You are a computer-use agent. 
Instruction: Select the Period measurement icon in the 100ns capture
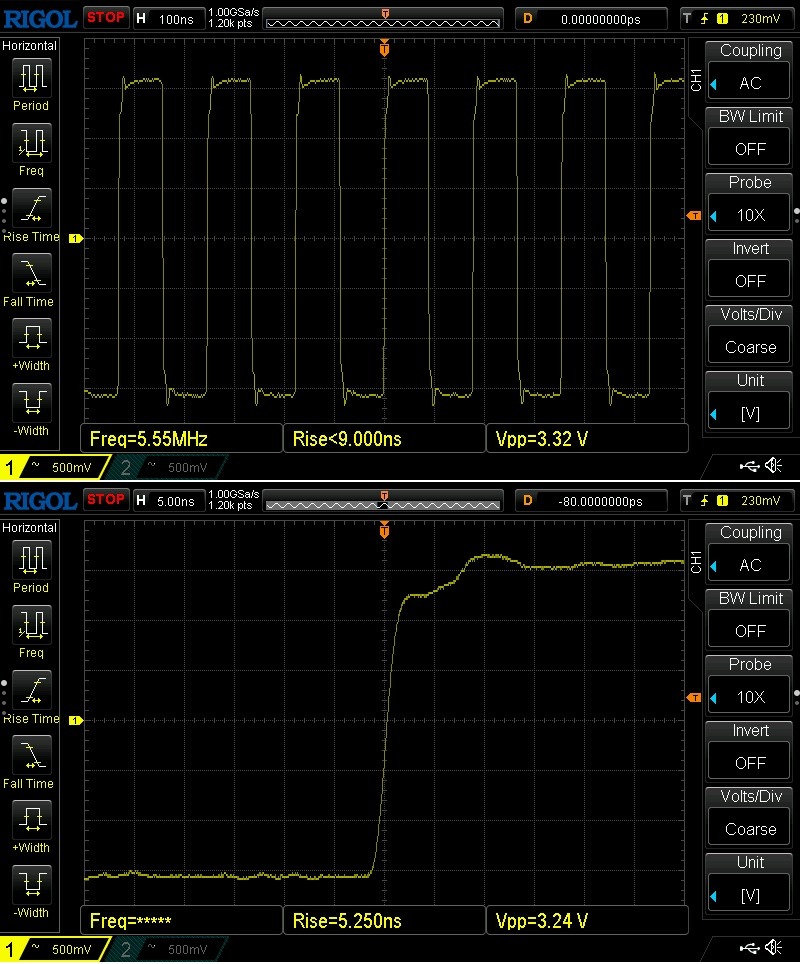pos(32,78)
